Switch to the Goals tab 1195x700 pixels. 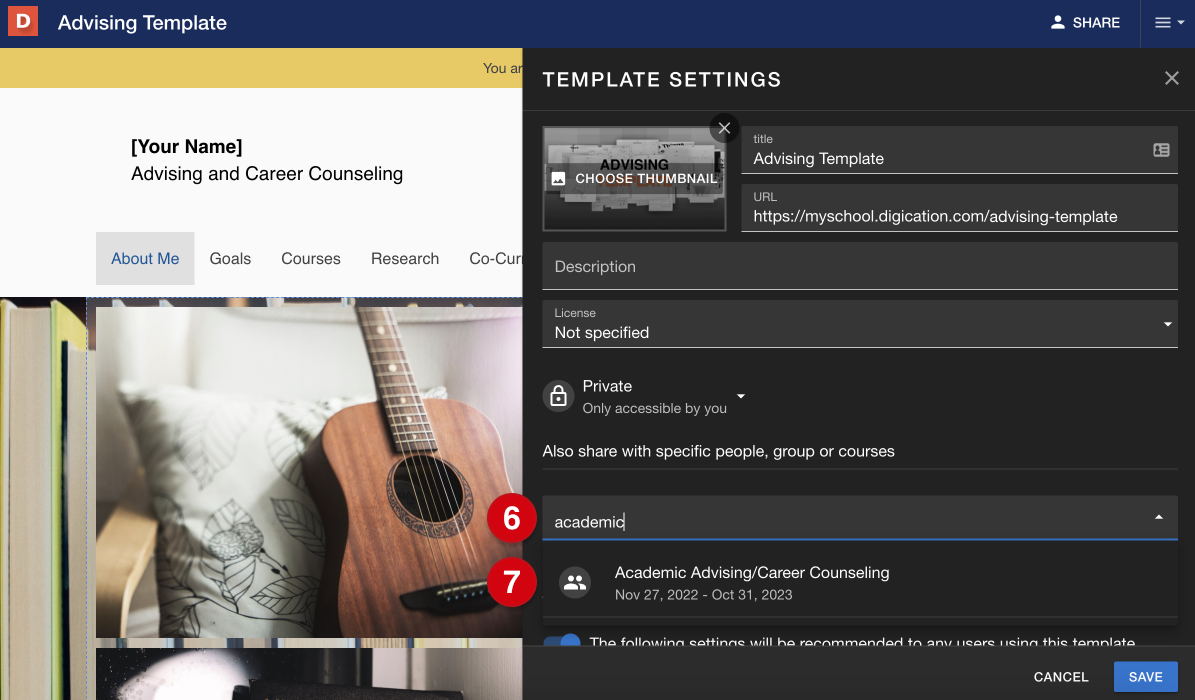(x=230, y=258)
